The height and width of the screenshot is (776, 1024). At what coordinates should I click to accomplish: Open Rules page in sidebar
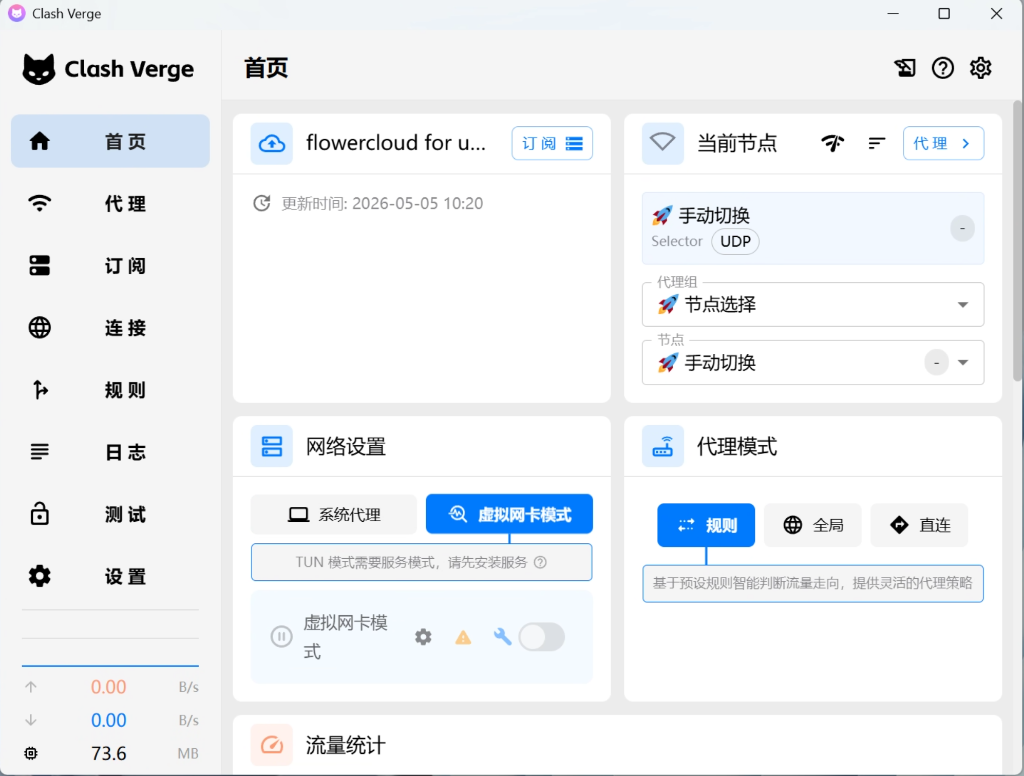tap(110, 390)
